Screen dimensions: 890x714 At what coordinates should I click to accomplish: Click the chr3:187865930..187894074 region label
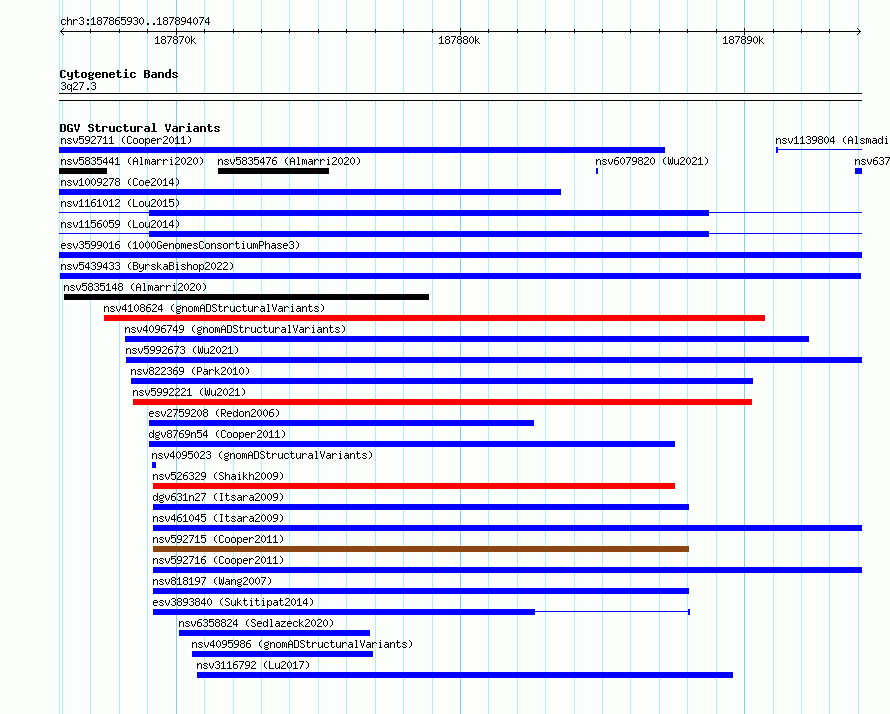click(x=135, y=21)
